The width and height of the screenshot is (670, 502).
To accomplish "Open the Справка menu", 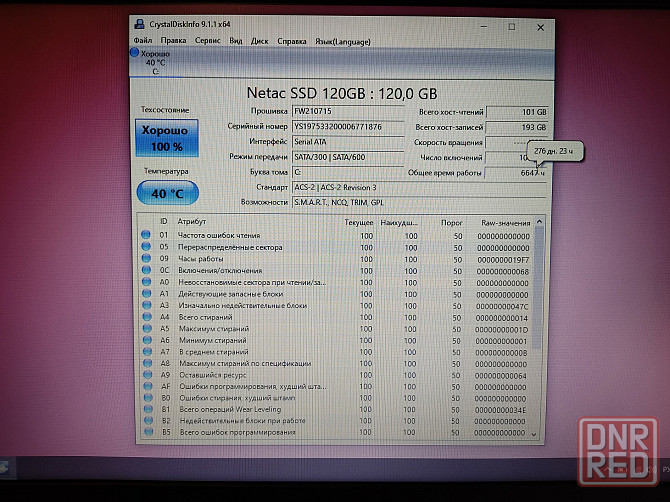I will [x=292, y=41].
